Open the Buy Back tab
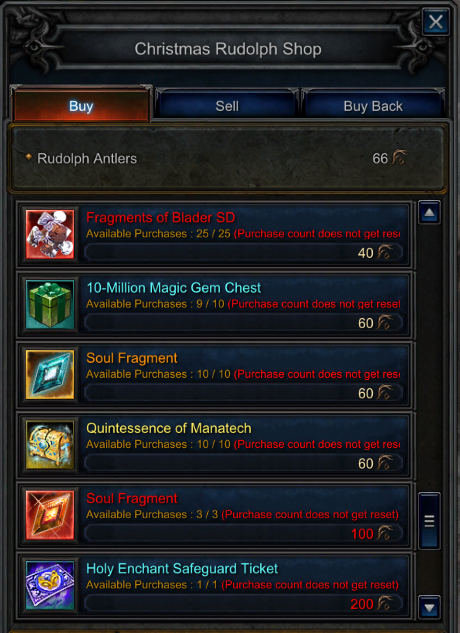Image resolution: width=460 pixels, height=633 pixels. tap(373, 106)
